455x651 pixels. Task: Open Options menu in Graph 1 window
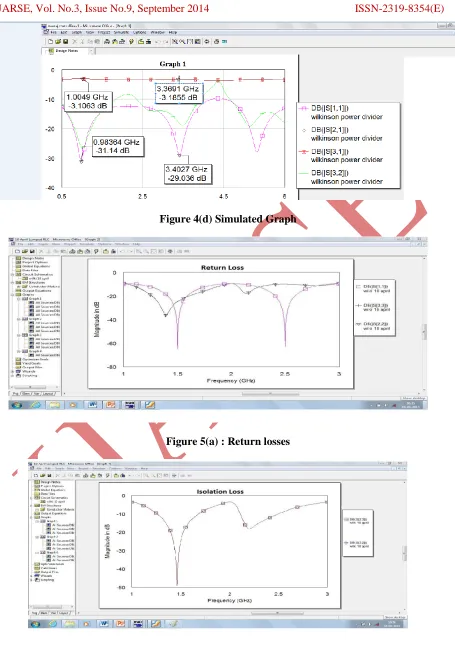[x=139, y=32]
